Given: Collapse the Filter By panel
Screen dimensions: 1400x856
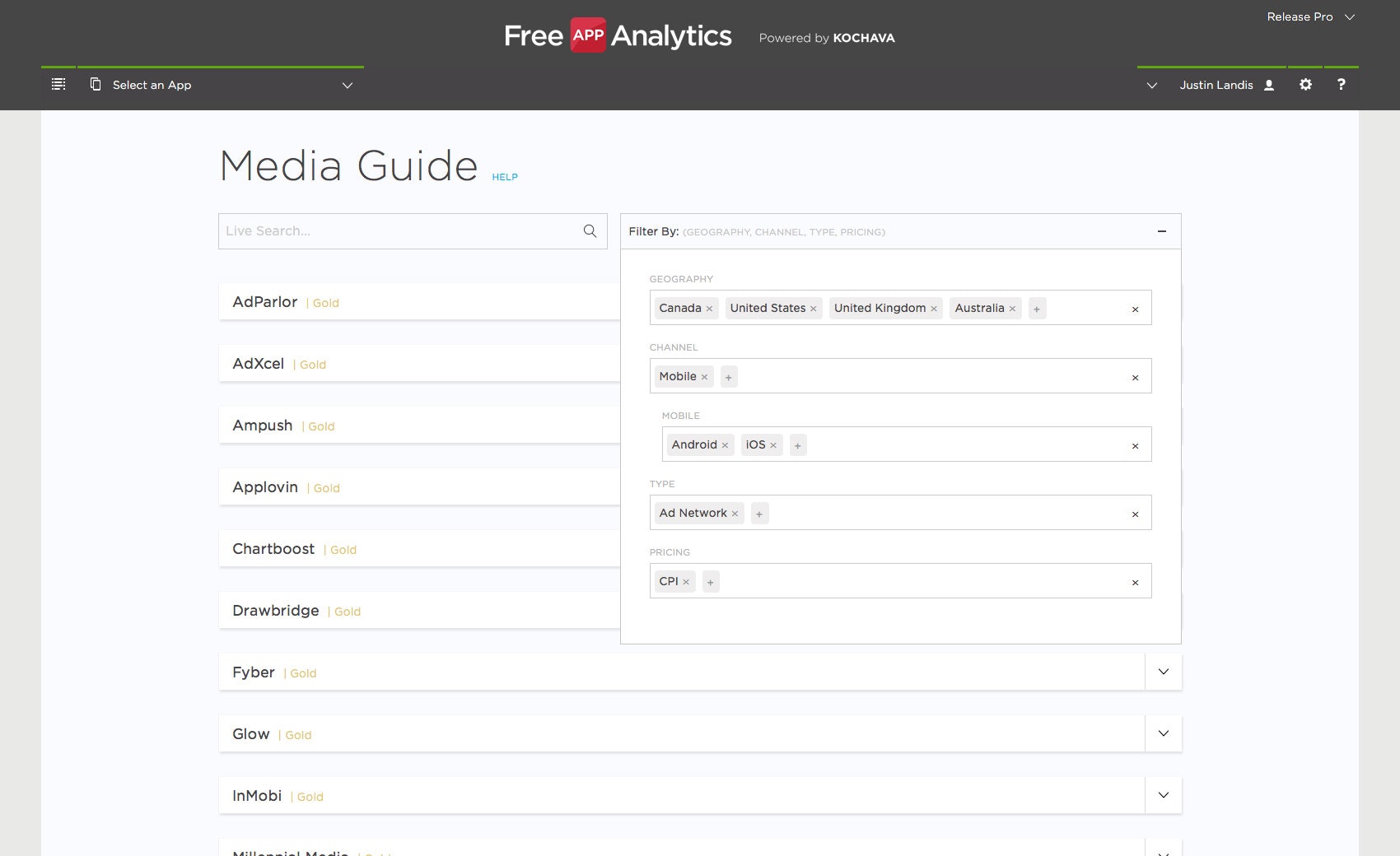Looking at the screenshot, I should pyautogui.click(x=1161, y=231).
